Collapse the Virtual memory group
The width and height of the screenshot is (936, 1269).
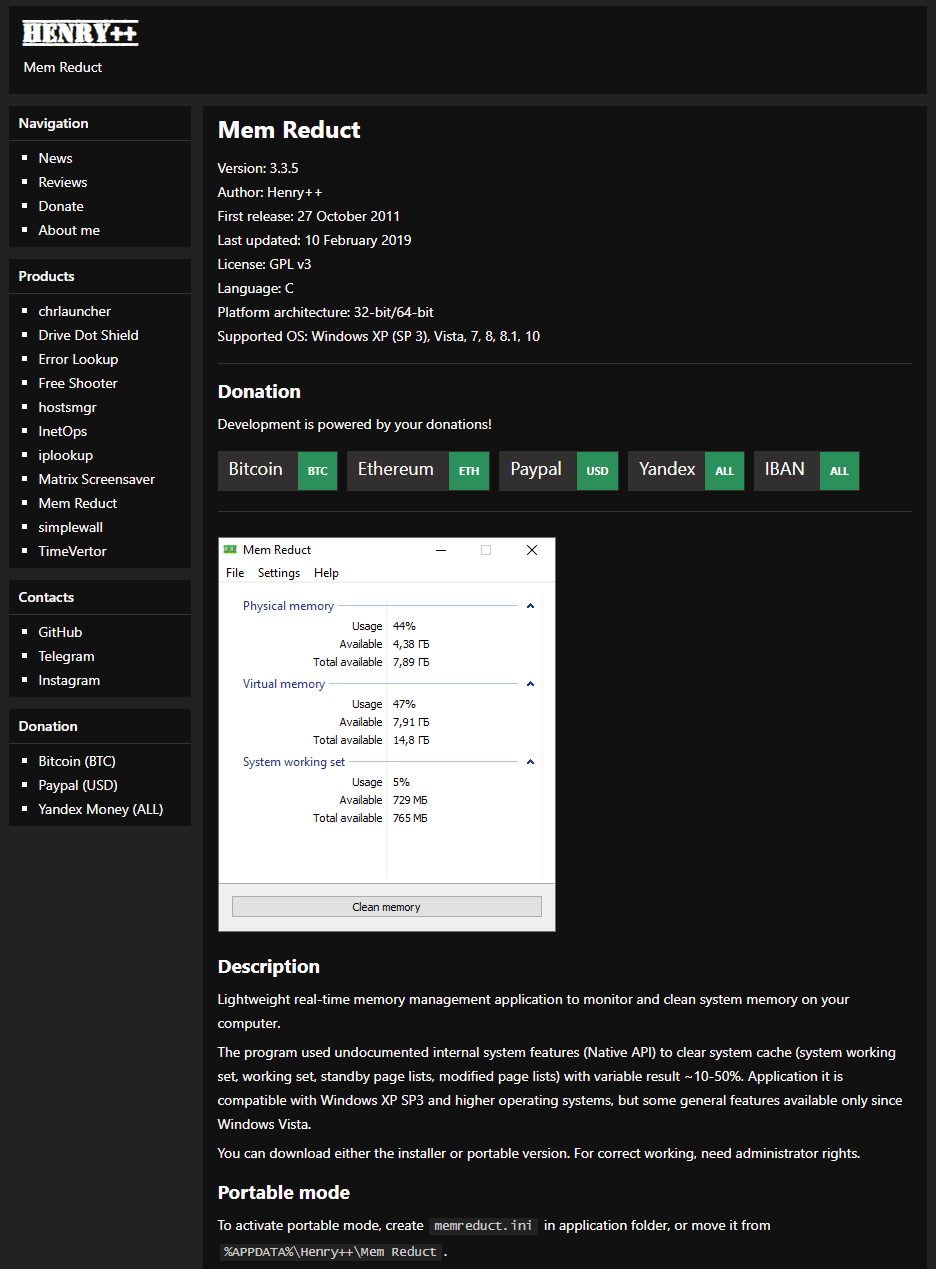click(530, 684)
